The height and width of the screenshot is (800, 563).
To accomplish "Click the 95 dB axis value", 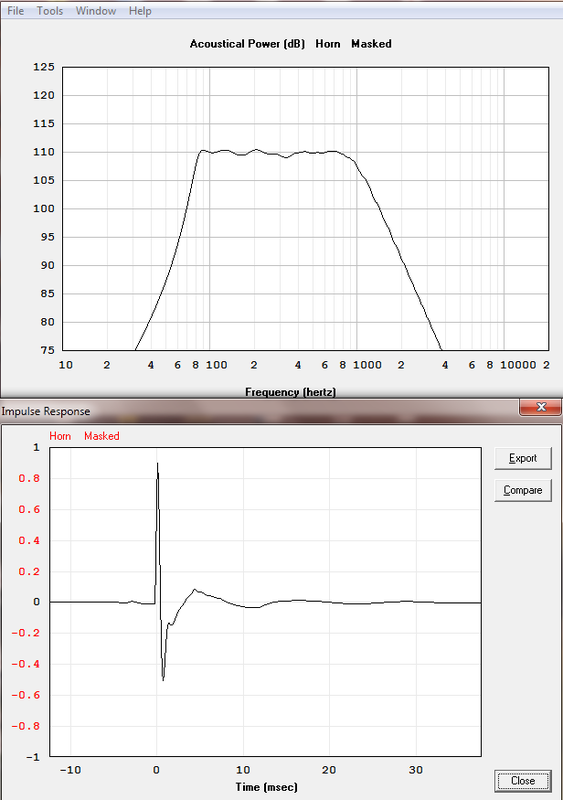I will (x=47, y=237).
